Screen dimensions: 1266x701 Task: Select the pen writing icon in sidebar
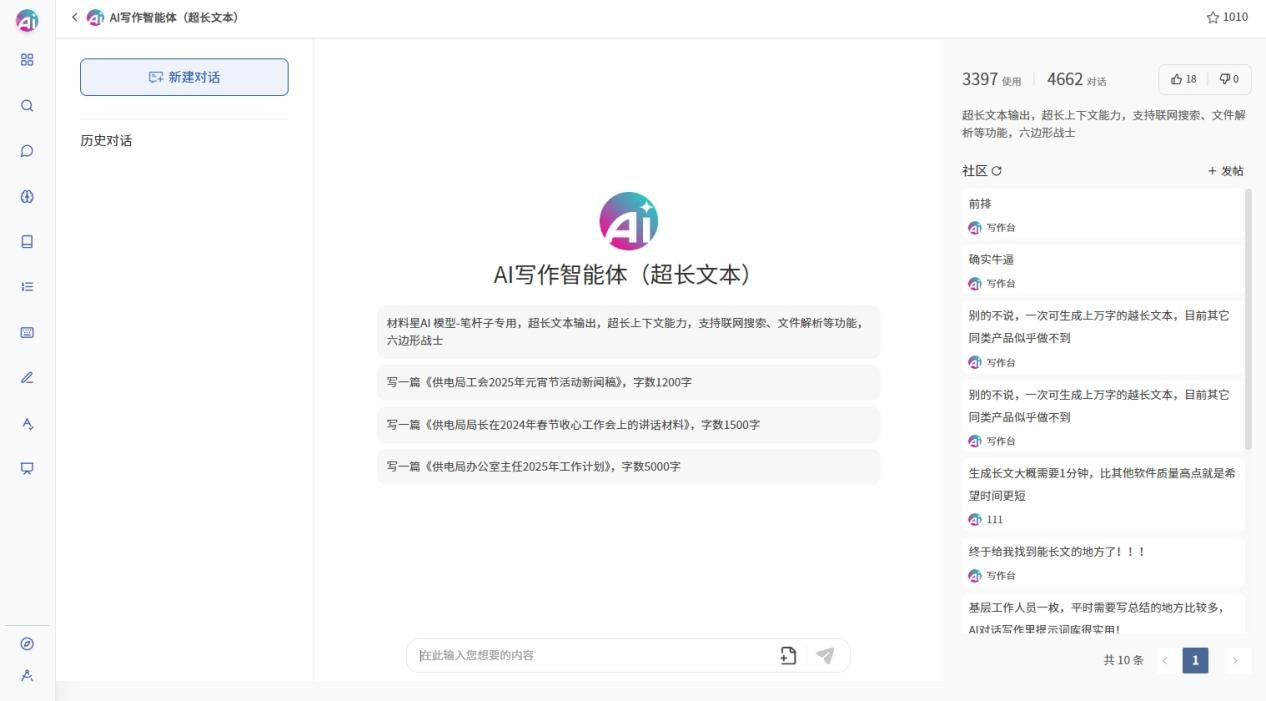point(27,378)
